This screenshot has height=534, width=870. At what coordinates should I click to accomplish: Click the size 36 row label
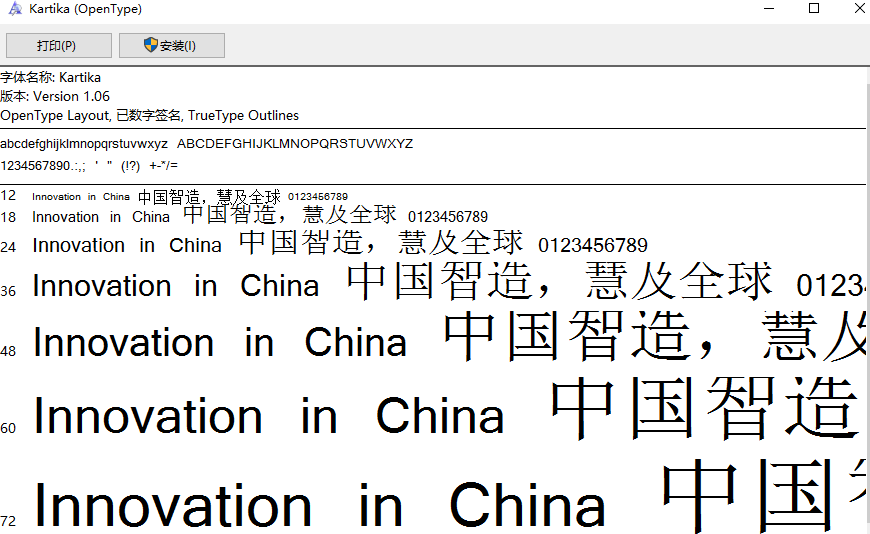[x=8, y=291]
